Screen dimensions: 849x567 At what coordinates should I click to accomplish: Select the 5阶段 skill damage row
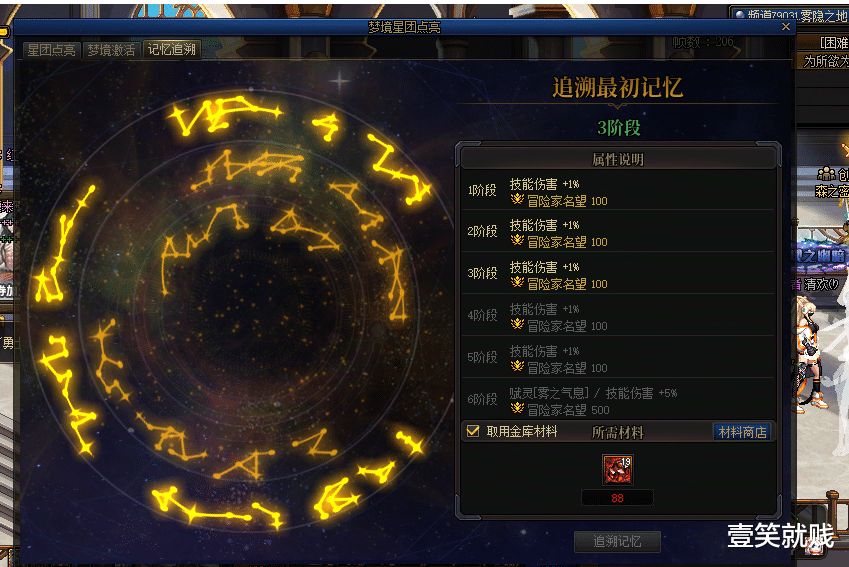(x=618, y=357)
